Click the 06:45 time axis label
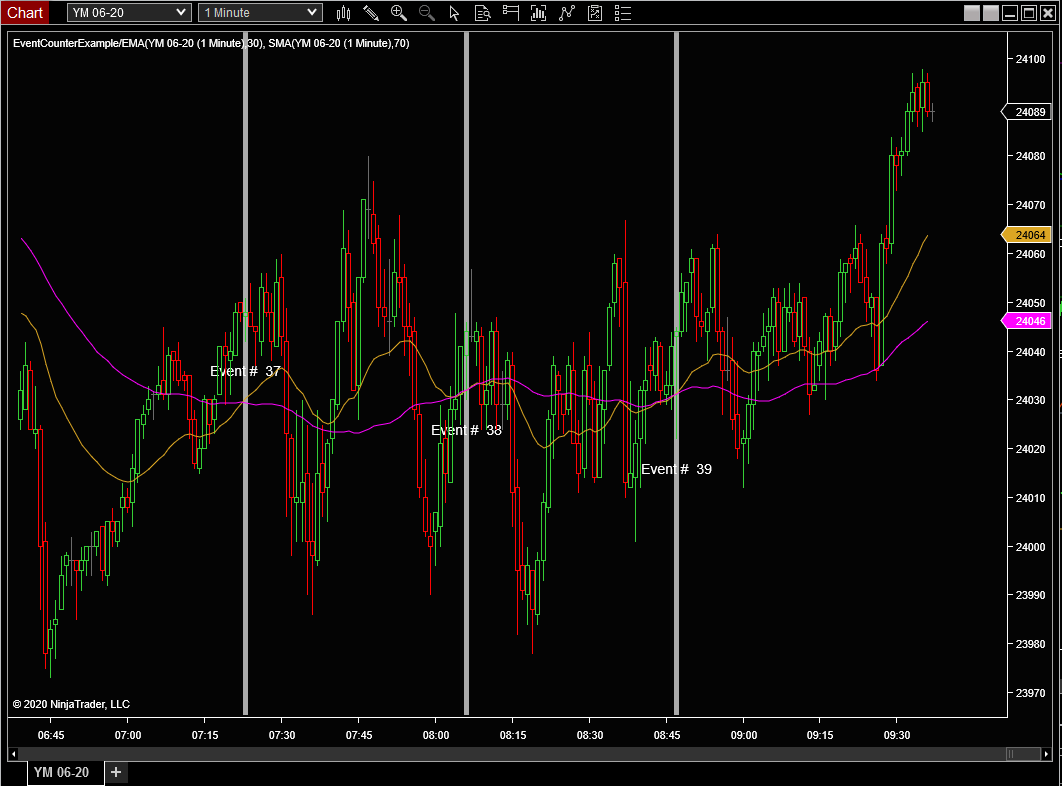The width and height of the screenshot is (1062, 786). (51, 735)
